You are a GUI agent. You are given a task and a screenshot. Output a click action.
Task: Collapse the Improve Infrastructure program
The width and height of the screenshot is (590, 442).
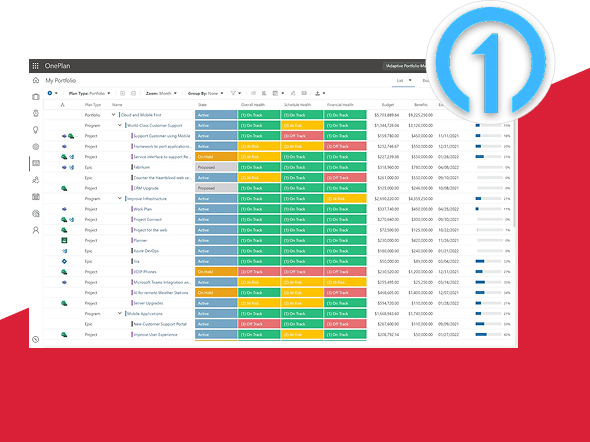[120, 198]
